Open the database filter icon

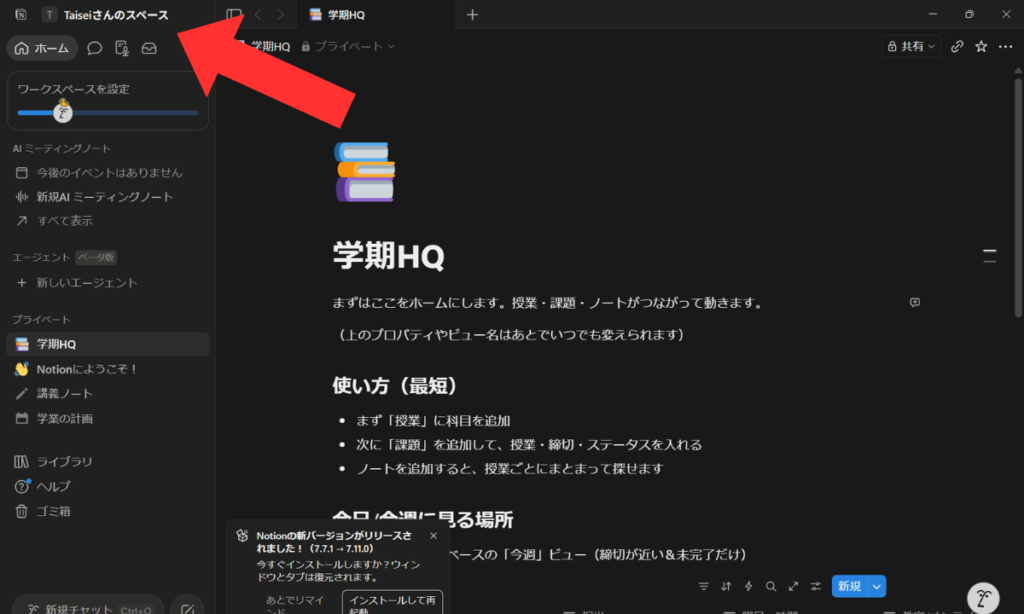coord(703,586)
